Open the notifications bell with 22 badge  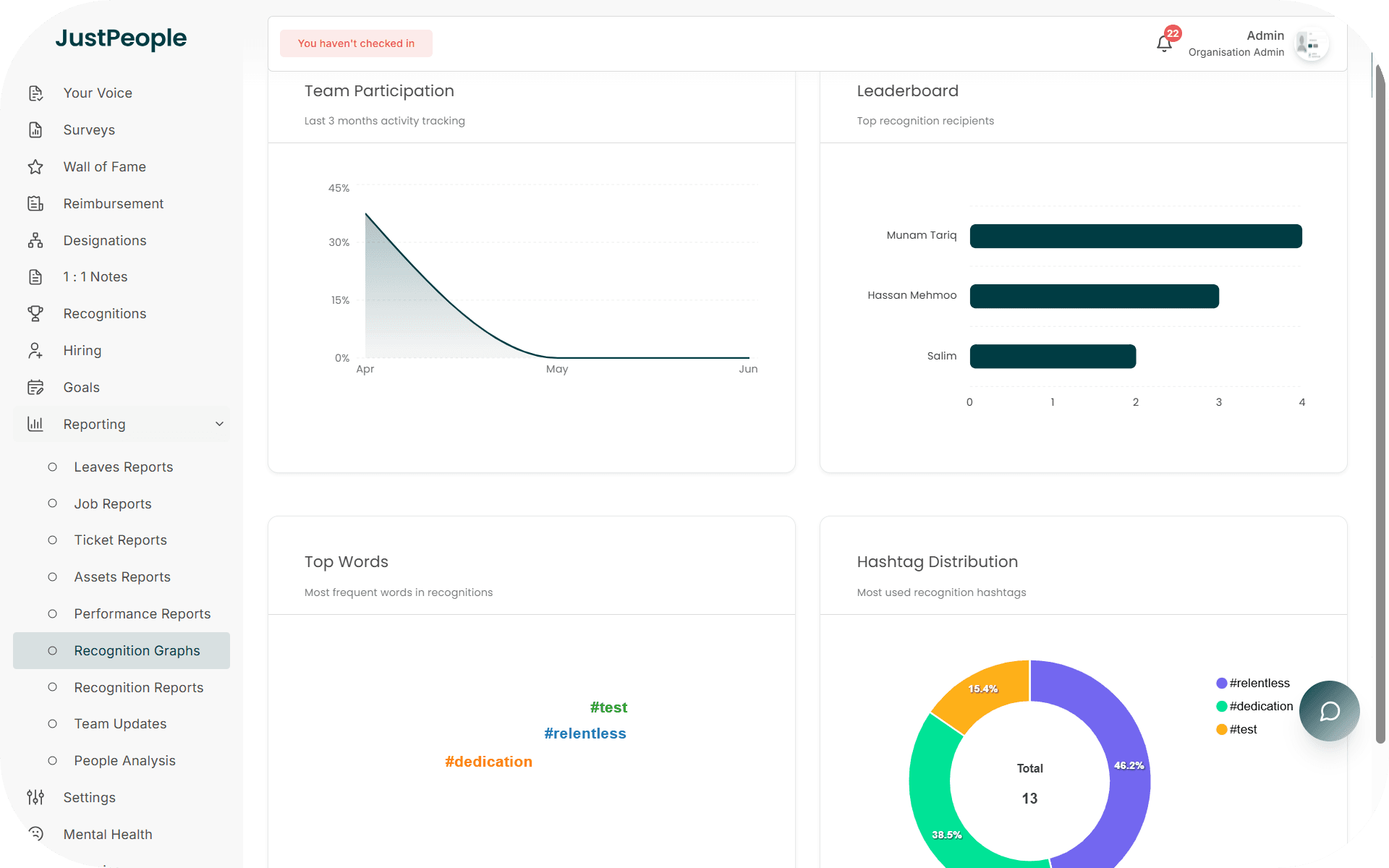click(1165, 43)
